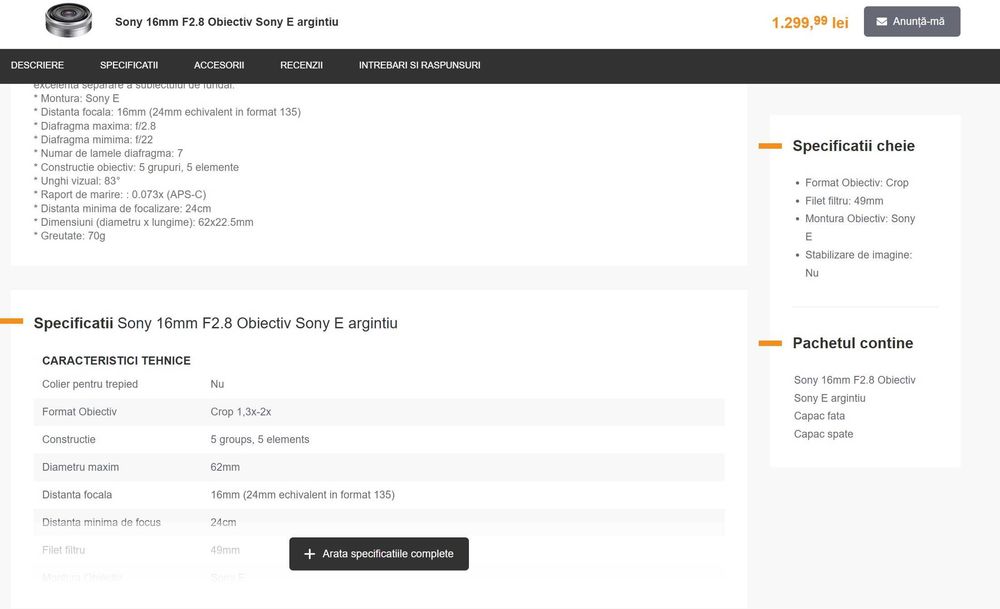Viewport: 1000px width, 609px height.
Task: Click the plus icon on the specs button
Action: [309, 554]
